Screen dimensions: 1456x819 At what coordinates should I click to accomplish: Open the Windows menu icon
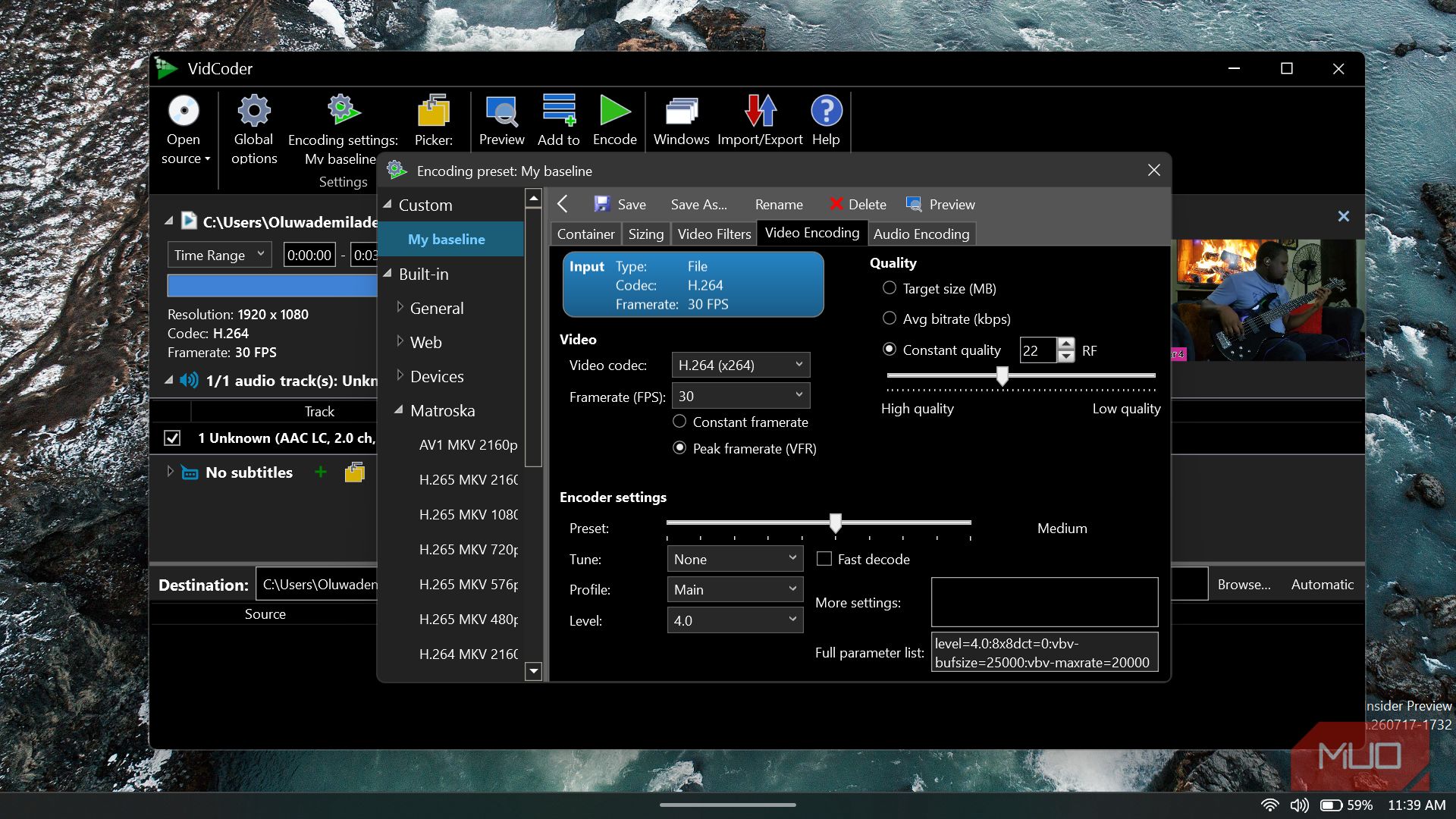coord(681,111)
